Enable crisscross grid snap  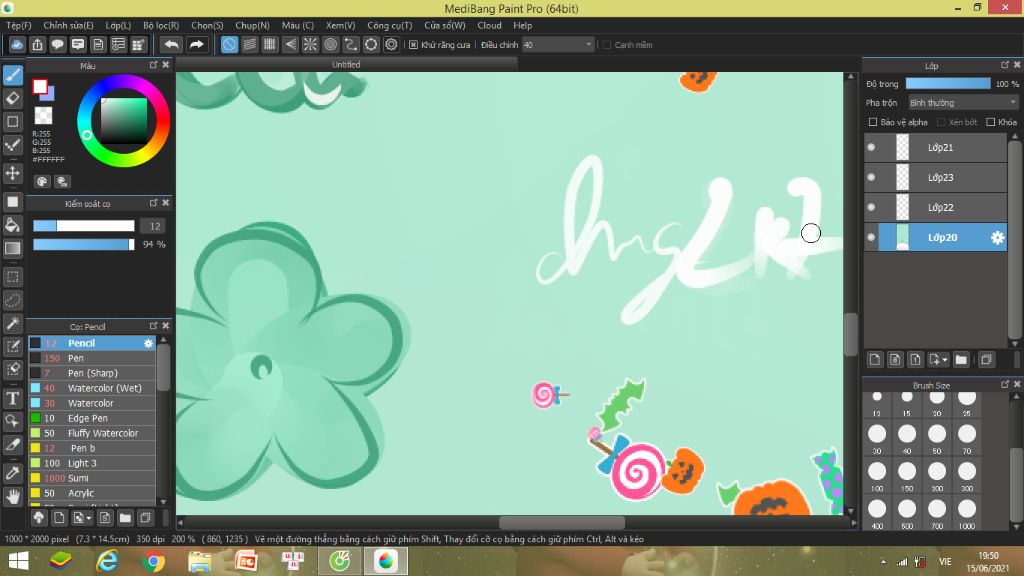(x=270, y=44)
